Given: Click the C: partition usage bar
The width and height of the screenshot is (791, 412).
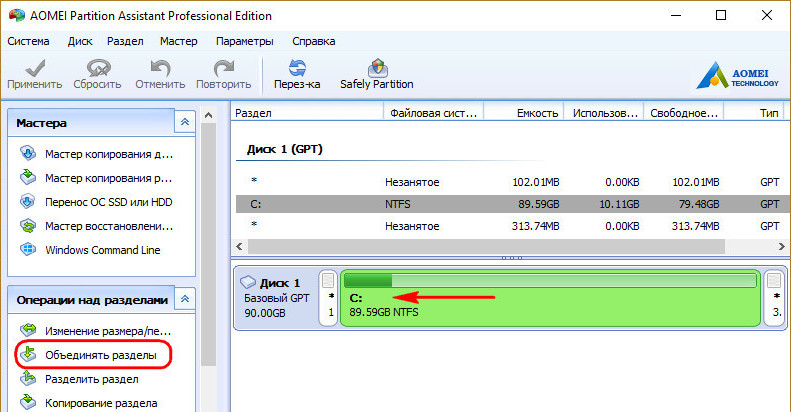Looking at the screenshot, I should click(x=550, y=280).
